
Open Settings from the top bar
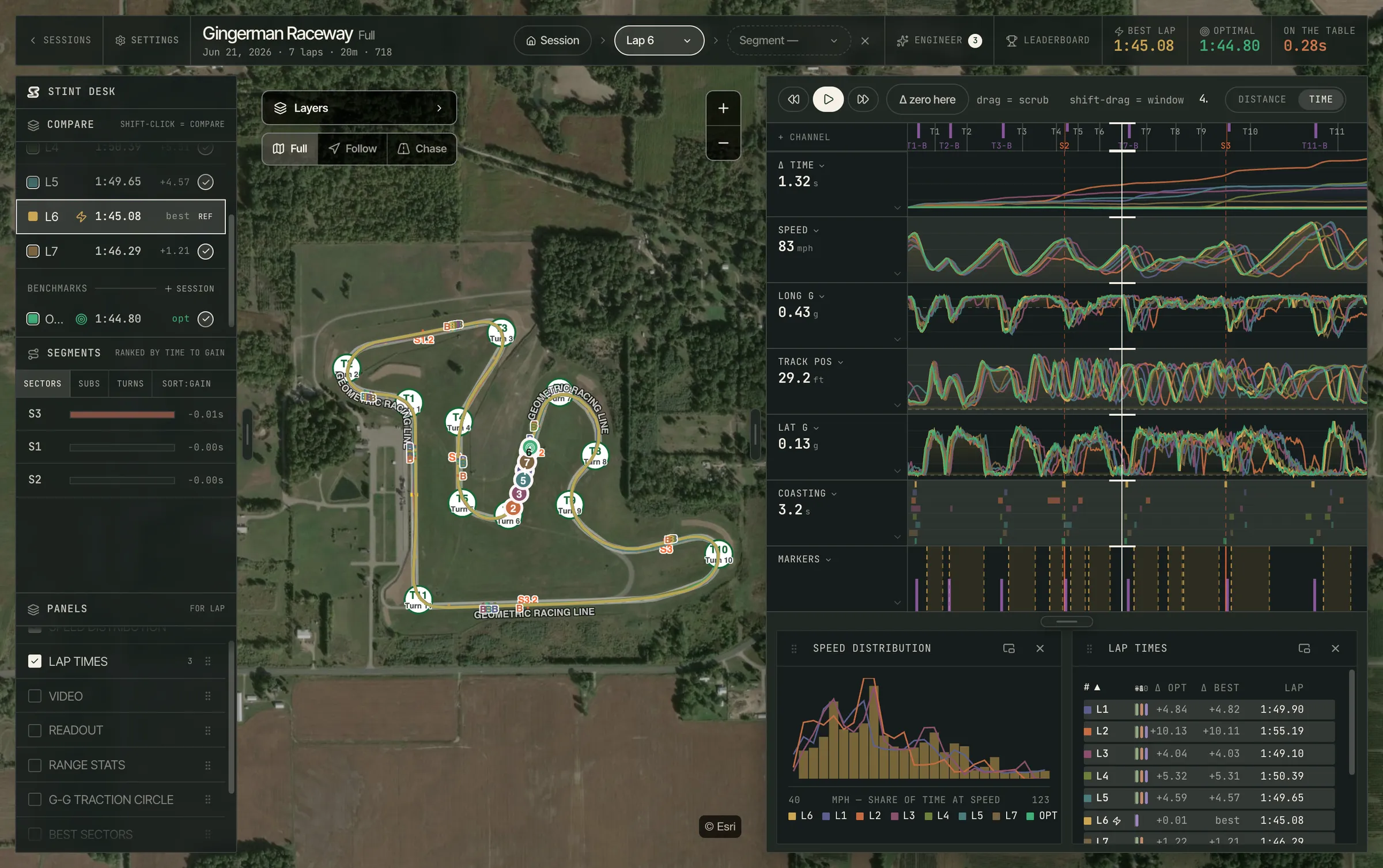click(147, 40)
